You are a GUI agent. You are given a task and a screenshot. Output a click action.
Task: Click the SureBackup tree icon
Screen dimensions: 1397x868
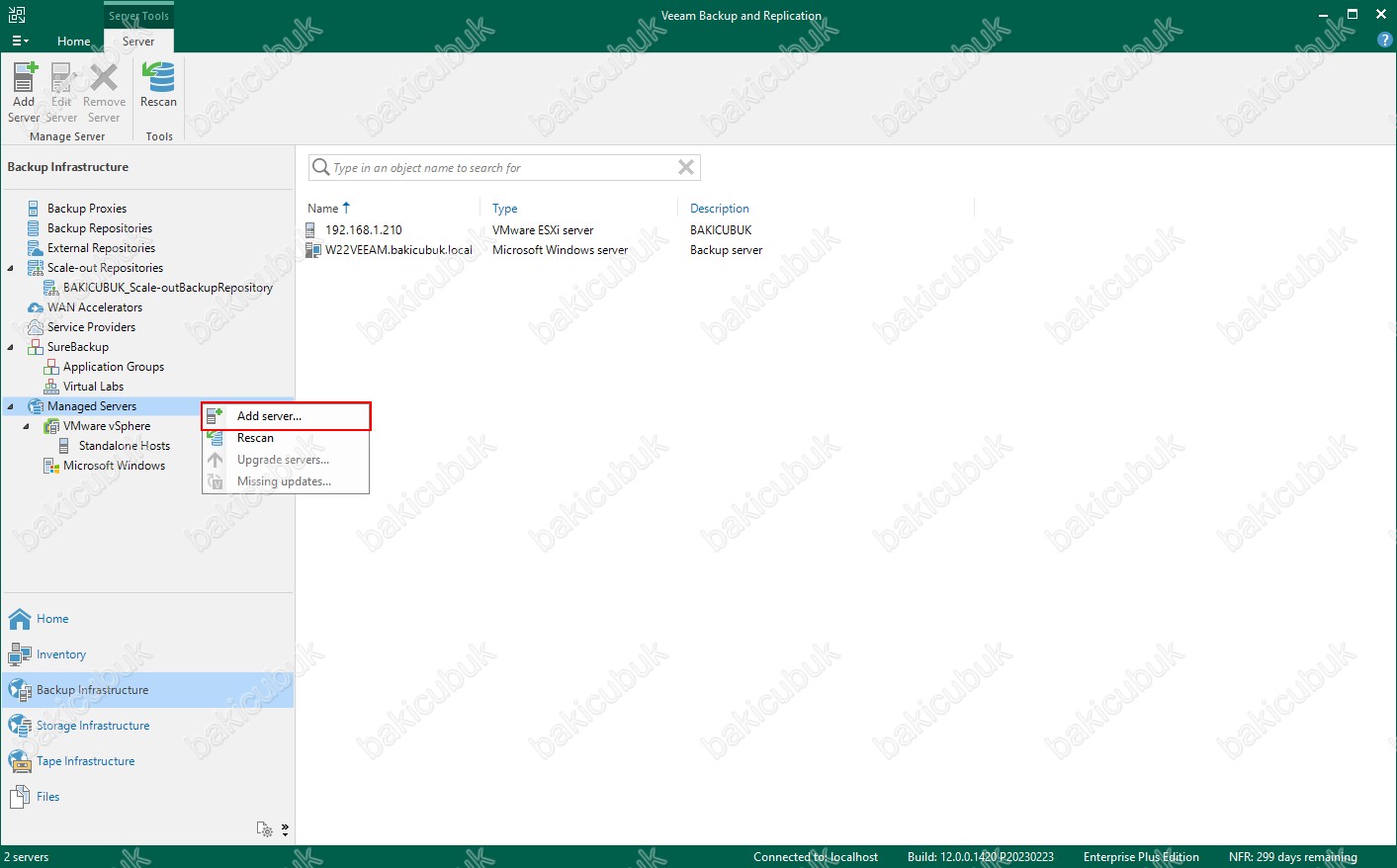36,347
